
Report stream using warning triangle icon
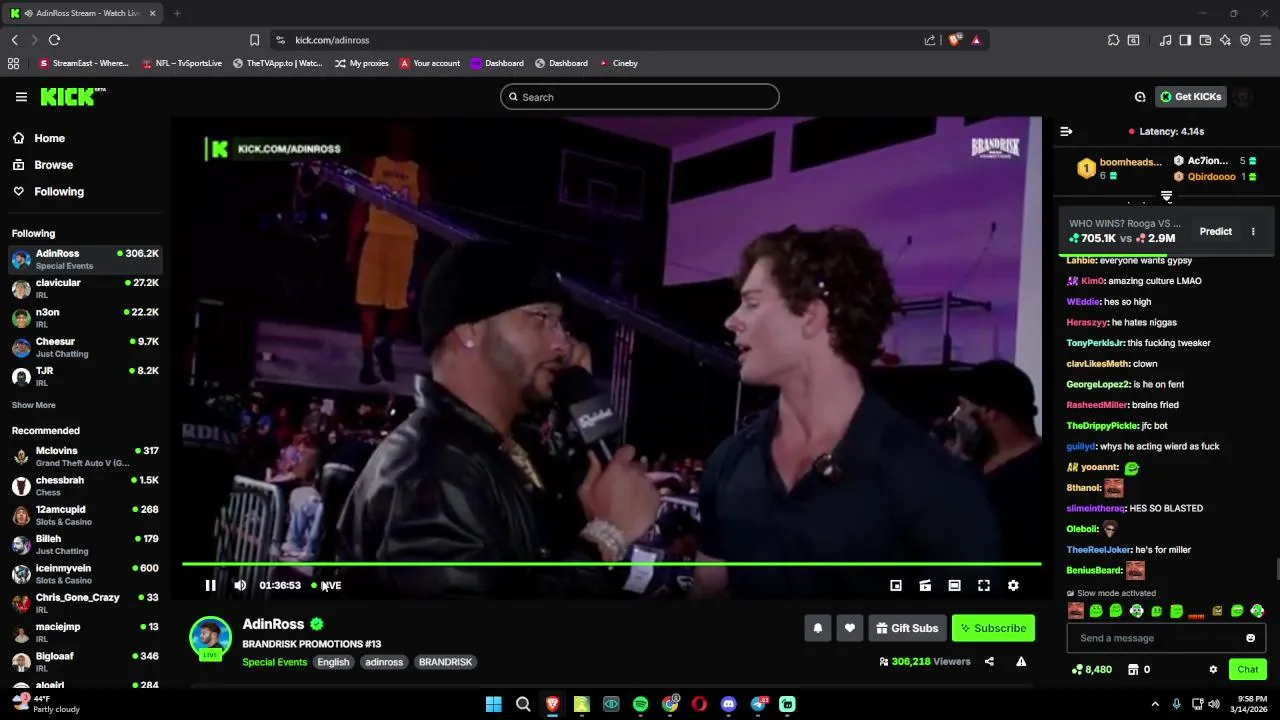pos(1021,661)
